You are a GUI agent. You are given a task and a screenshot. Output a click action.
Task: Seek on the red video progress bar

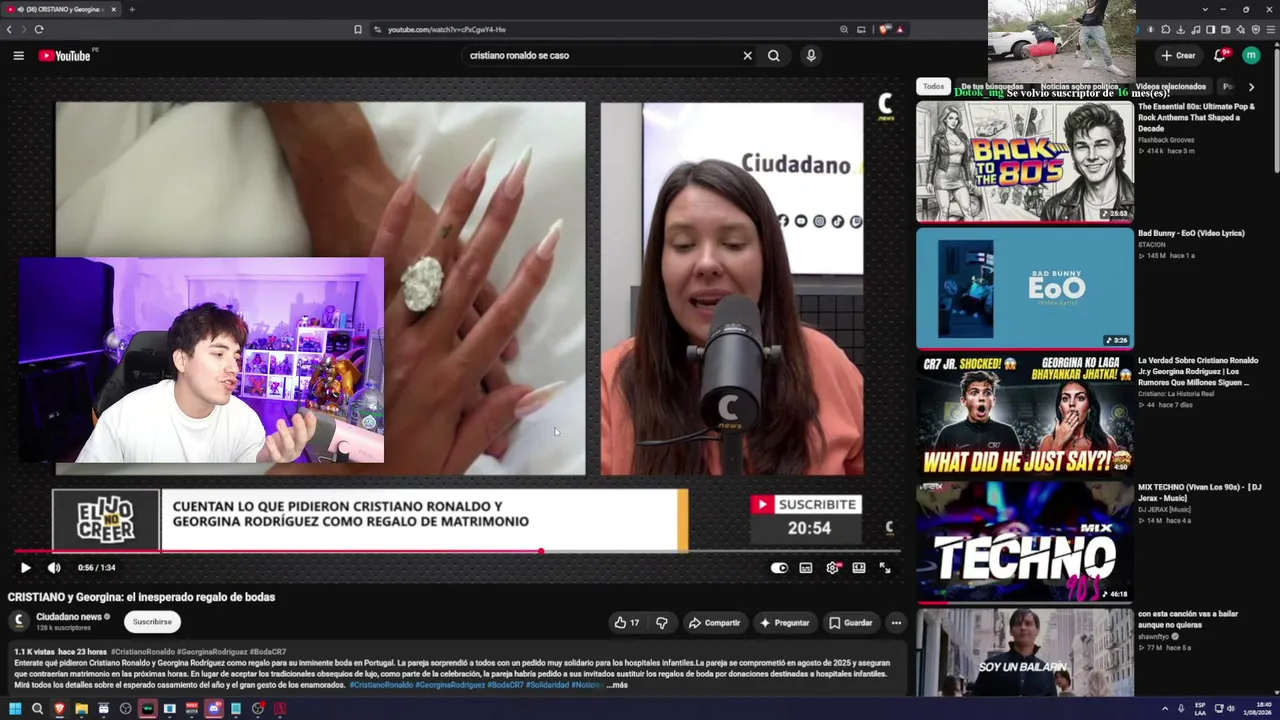click(457, 551)
